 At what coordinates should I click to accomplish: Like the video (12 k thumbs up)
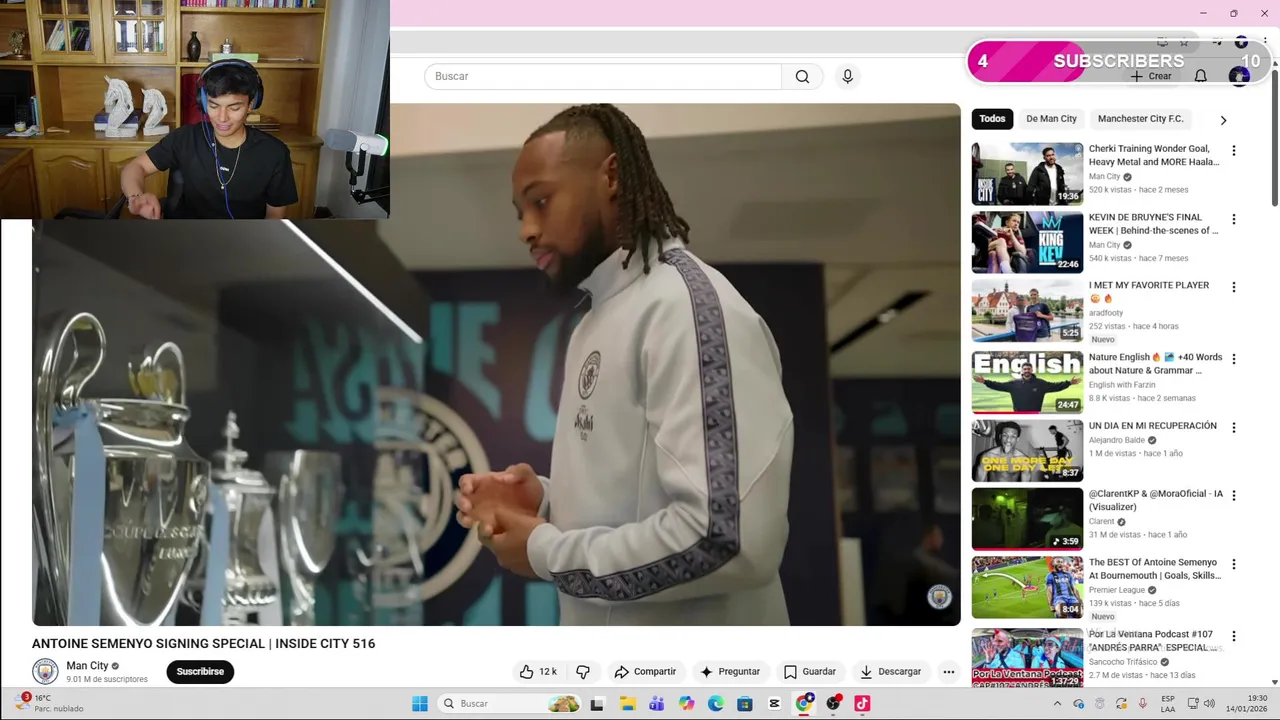coord(538,672)
